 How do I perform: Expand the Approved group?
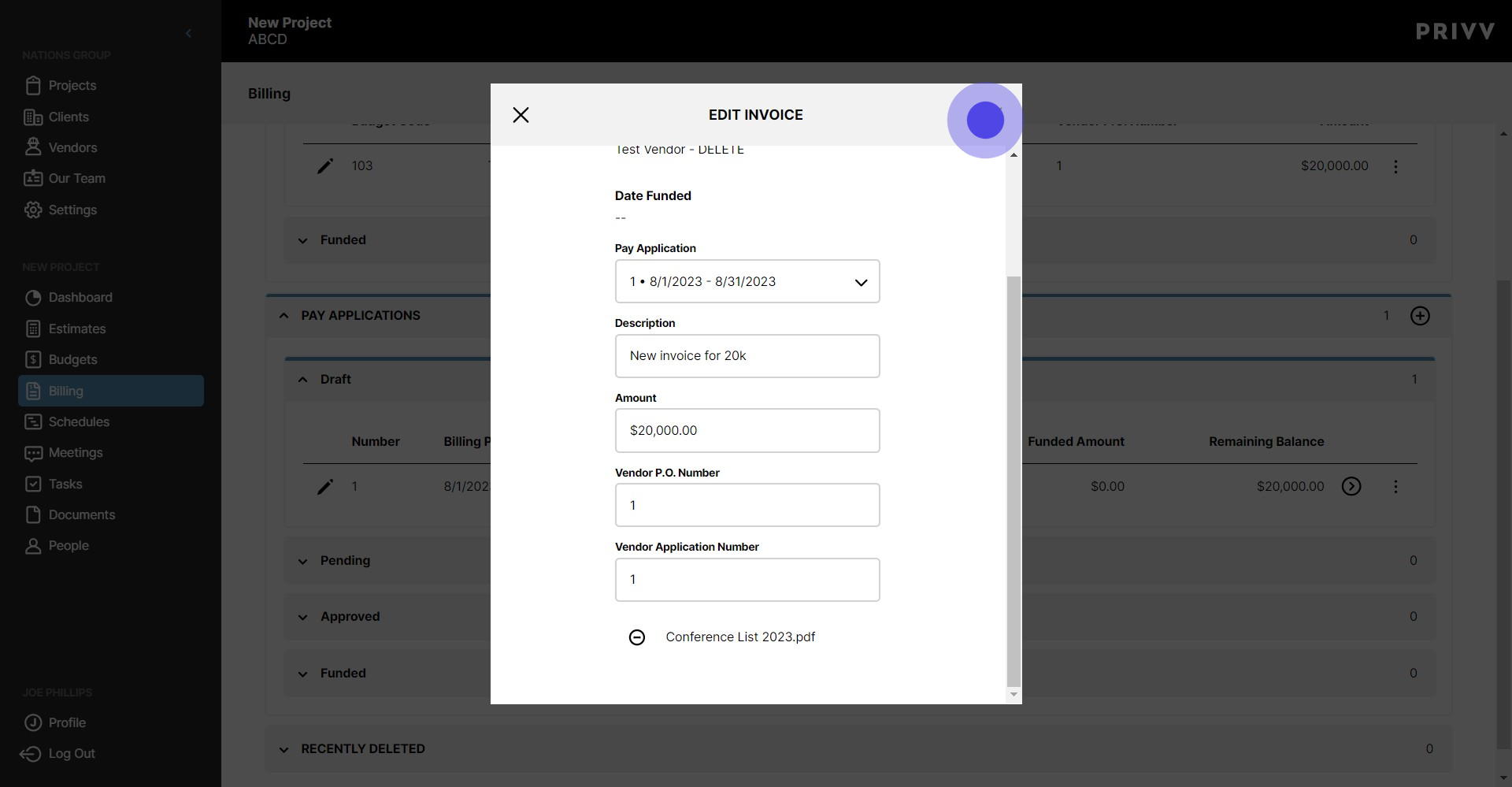tap(302, 618)
